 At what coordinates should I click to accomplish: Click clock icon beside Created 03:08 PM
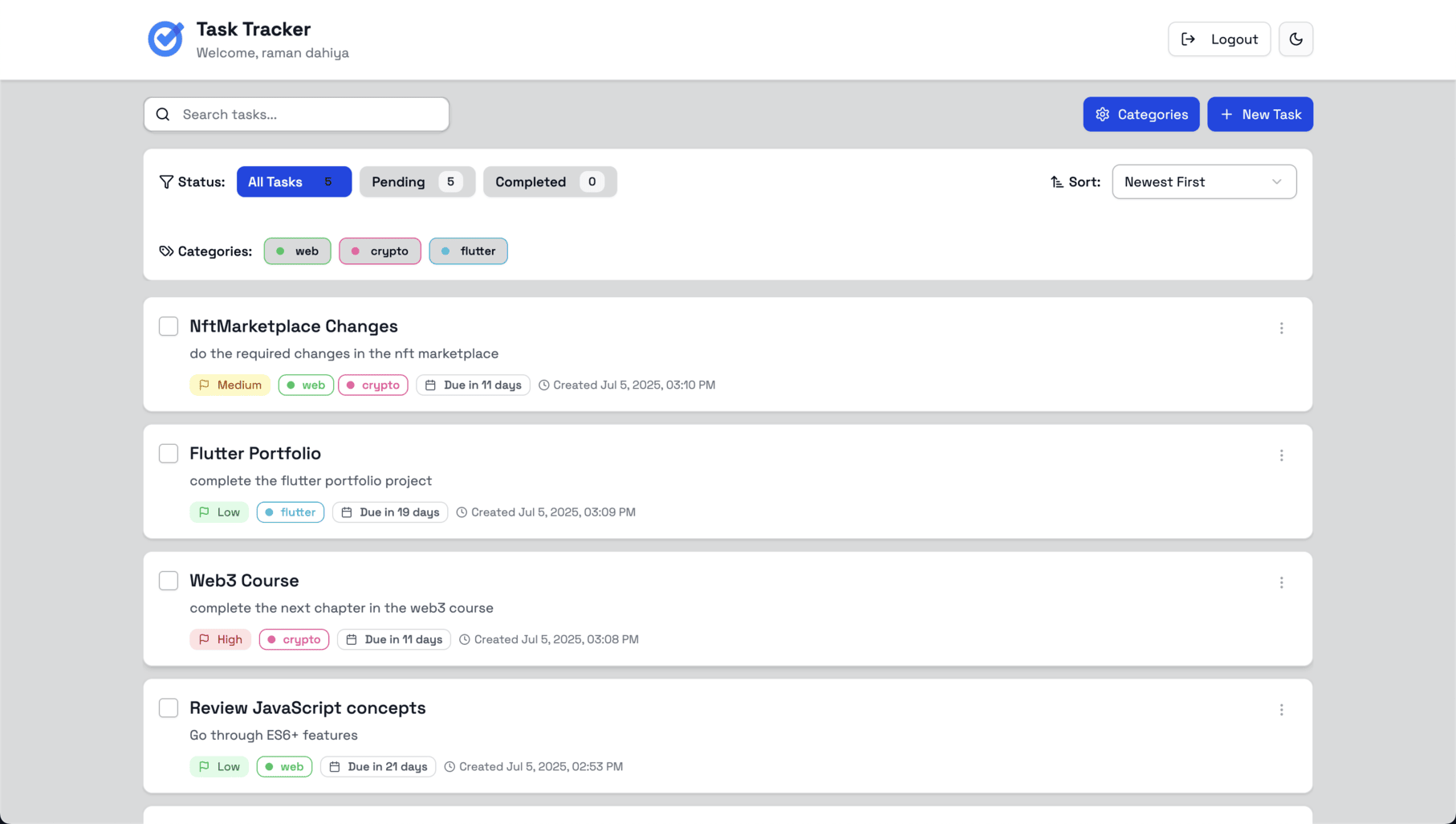coord(465,639)
